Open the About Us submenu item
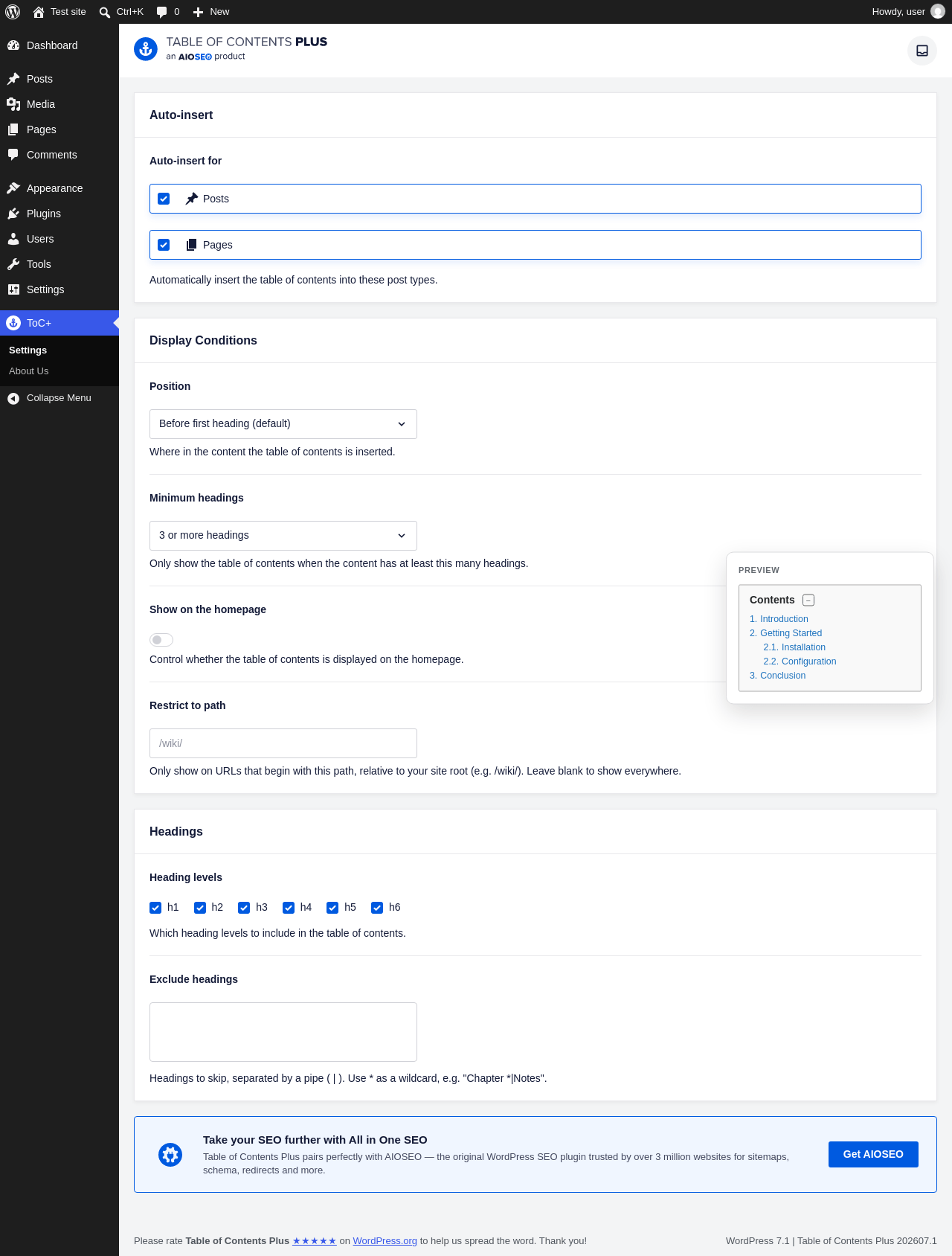 click(x=28, y=371)
